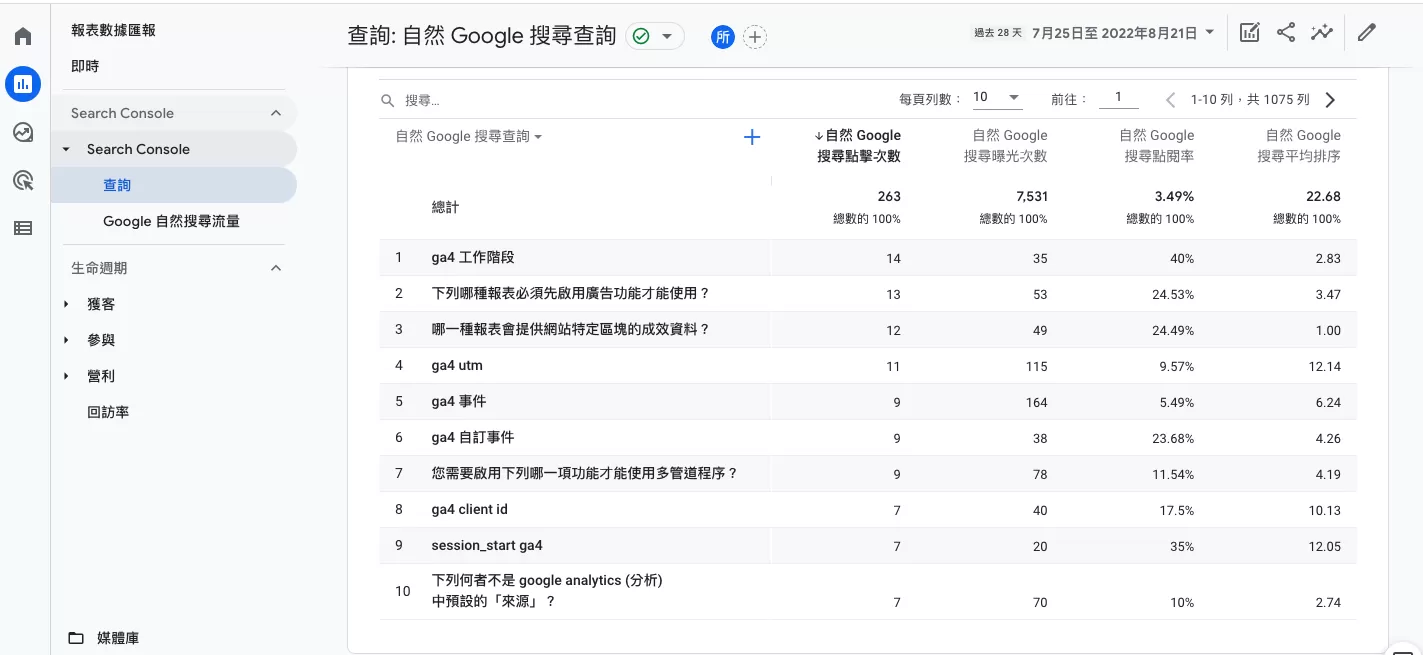Collapse the Search Console section header
This screenshot has width=1423, height=655.
(276, 113)
